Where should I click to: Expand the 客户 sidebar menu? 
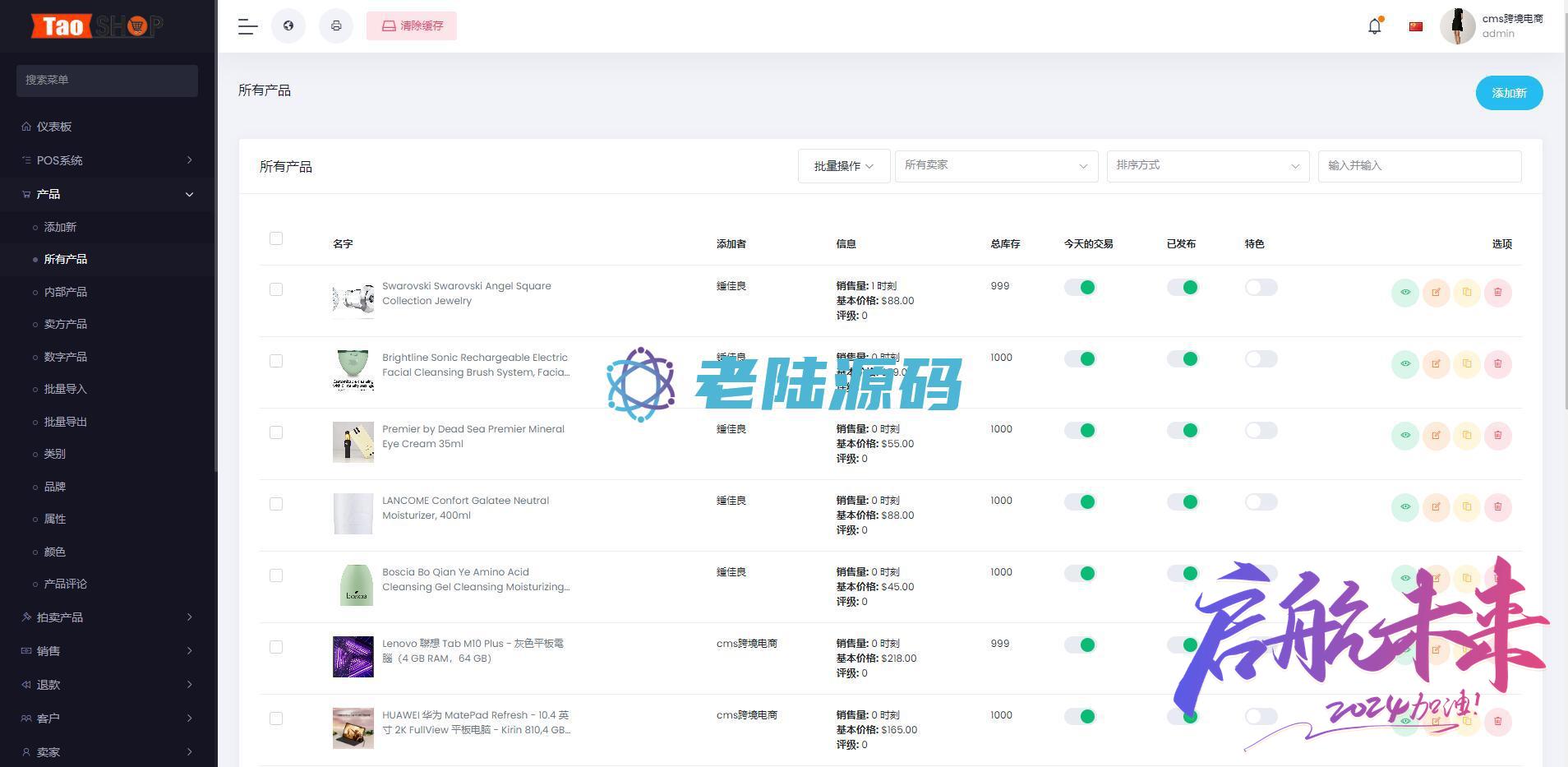tap(108, 718)
